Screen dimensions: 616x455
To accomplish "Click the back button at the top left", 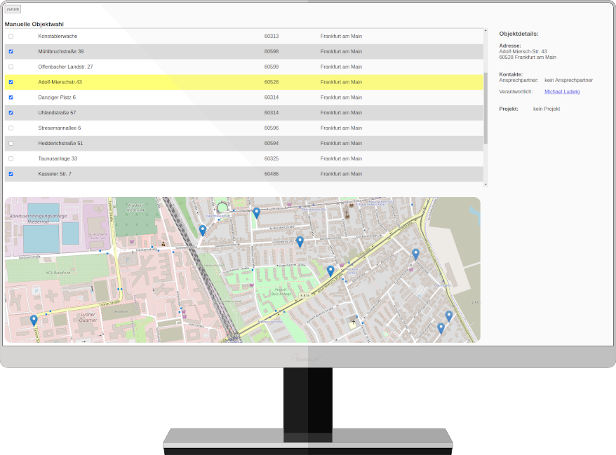I will (12, 9).
